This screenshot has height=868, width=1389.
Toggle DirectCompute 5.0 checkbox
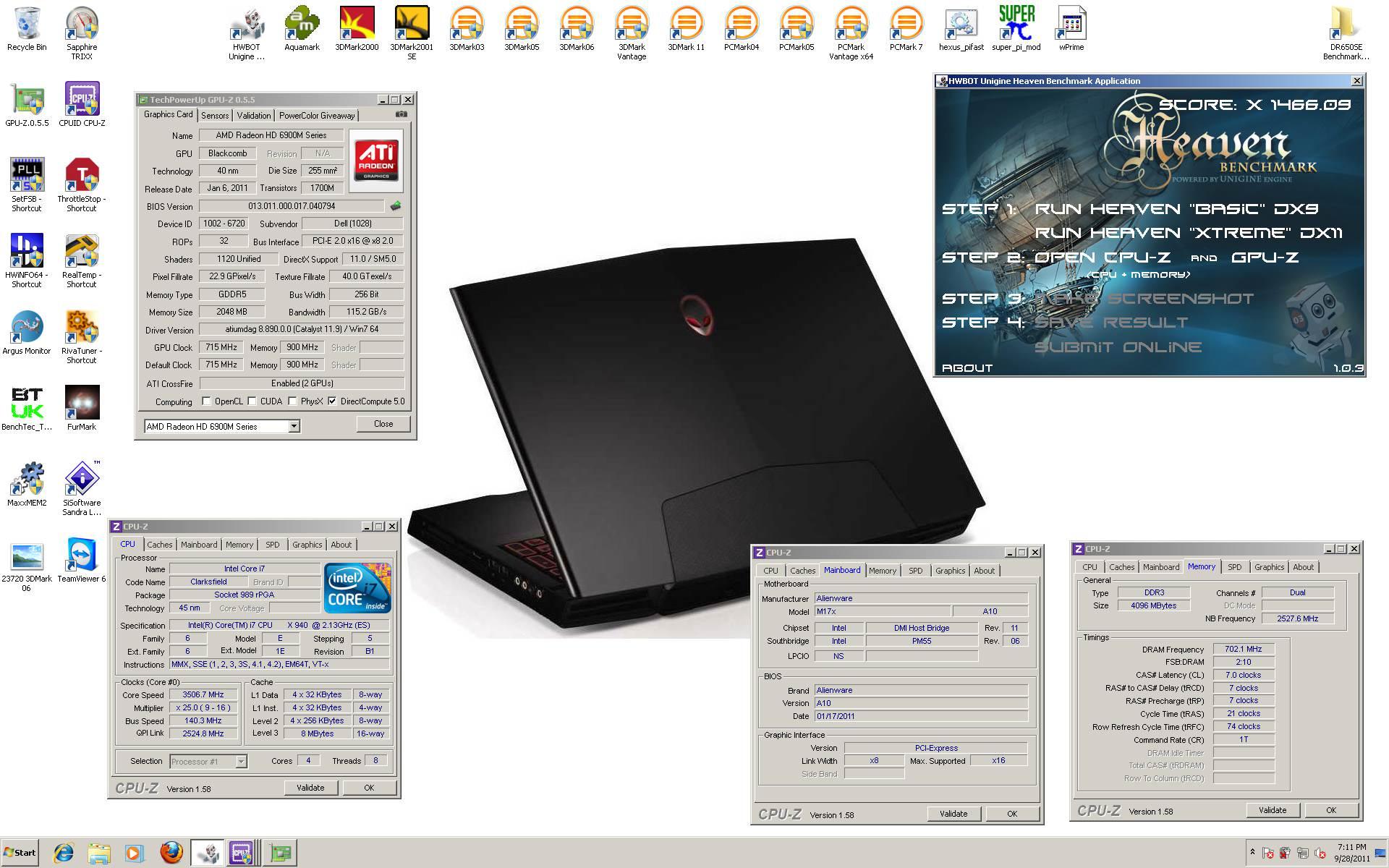click(332, 401)
